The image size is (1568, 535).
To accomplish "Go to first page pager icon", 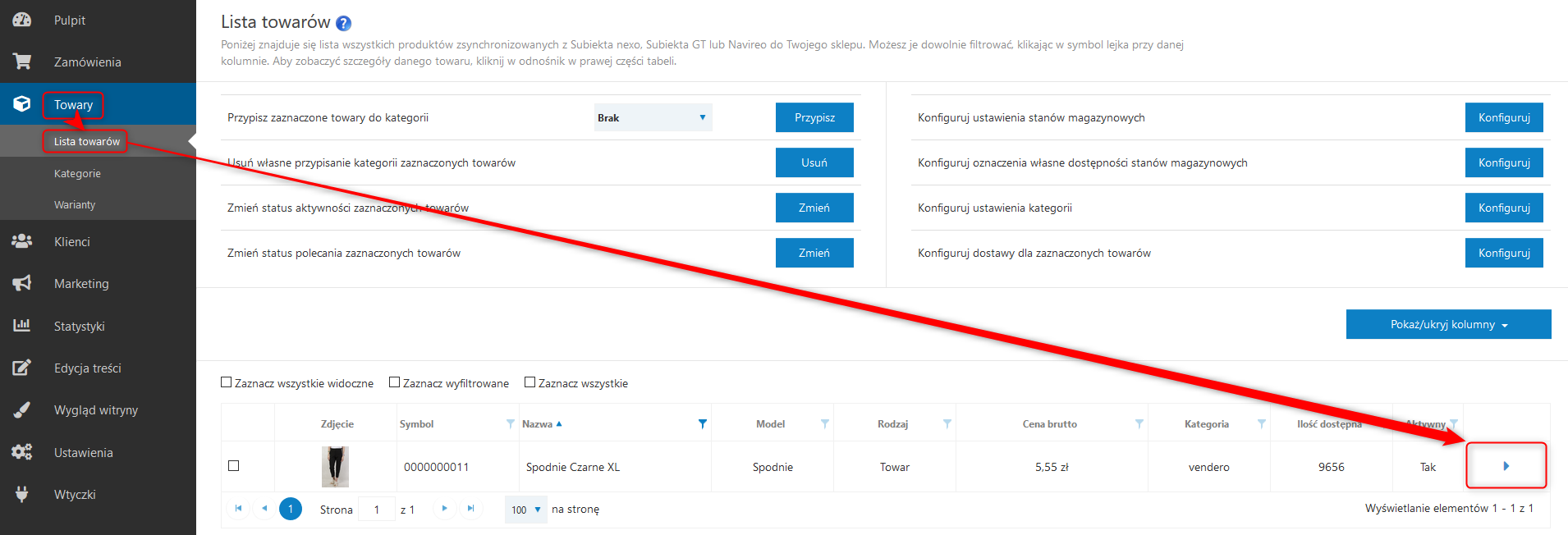I will point(238,509).
